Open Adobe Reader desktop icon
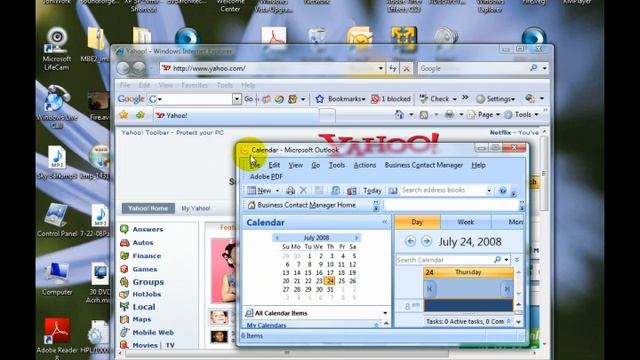 pos(57,337)
